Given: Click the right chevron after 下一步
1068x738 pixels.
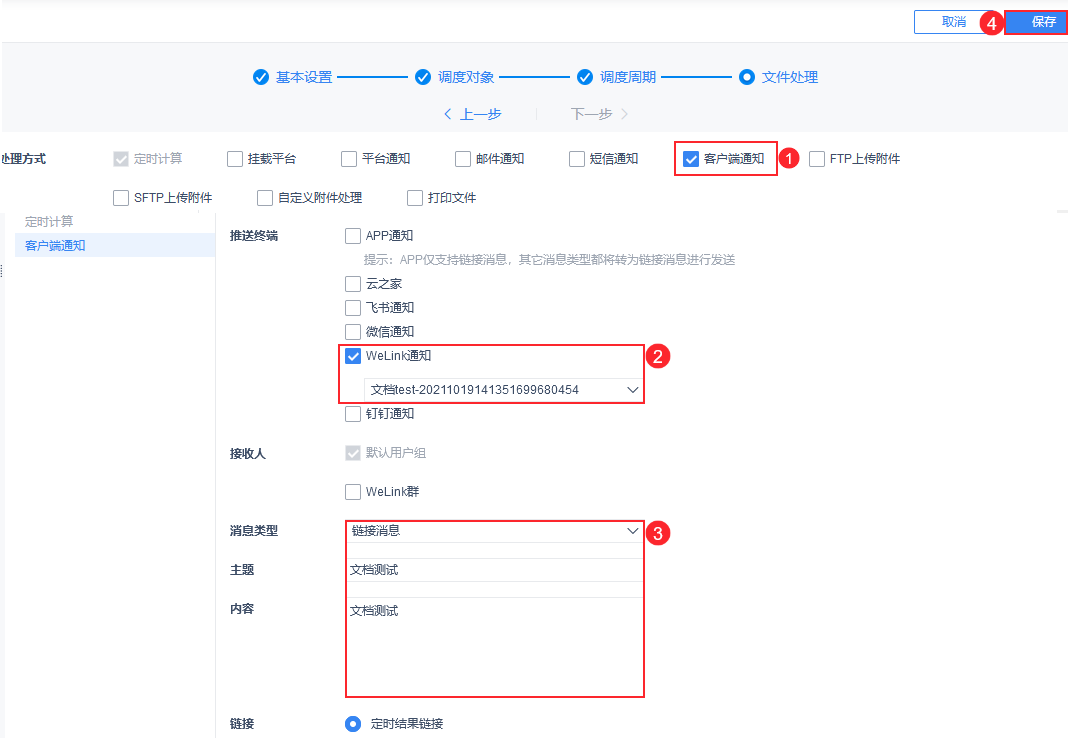Looking at the screenshot, I should (x=624, y=114).
